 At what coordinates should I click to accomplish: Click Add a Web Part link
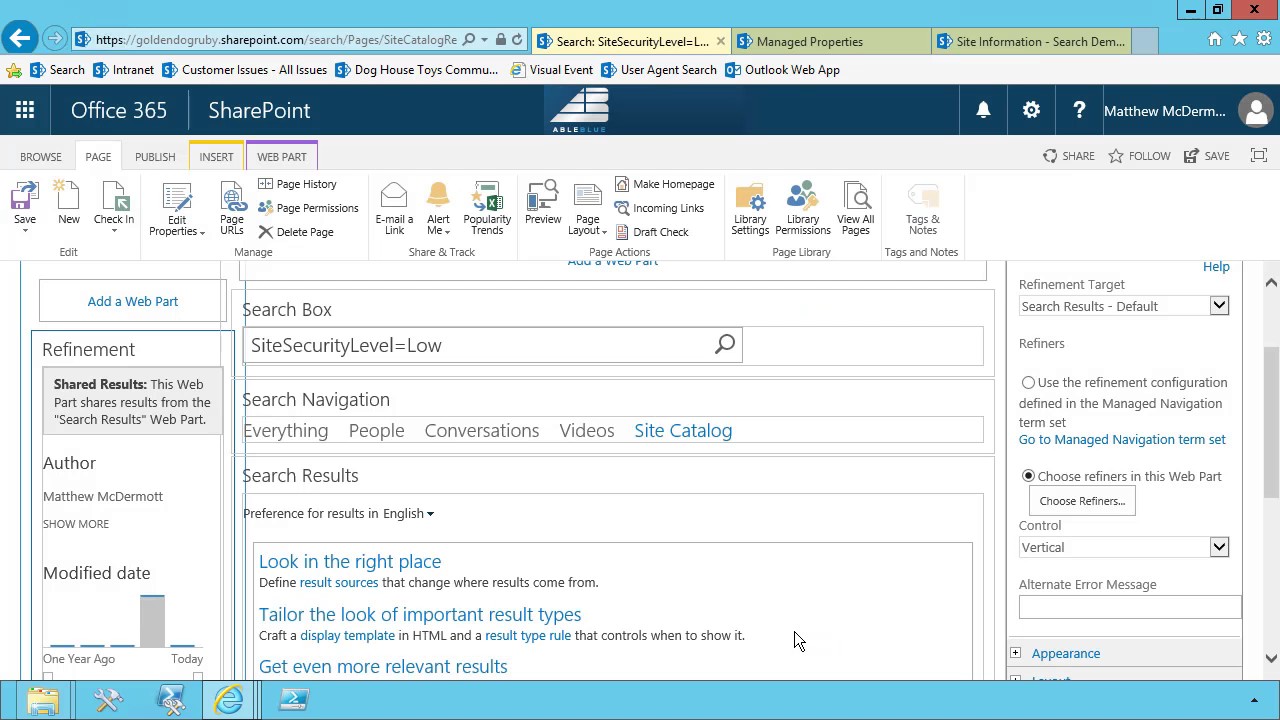click(133, 301)
